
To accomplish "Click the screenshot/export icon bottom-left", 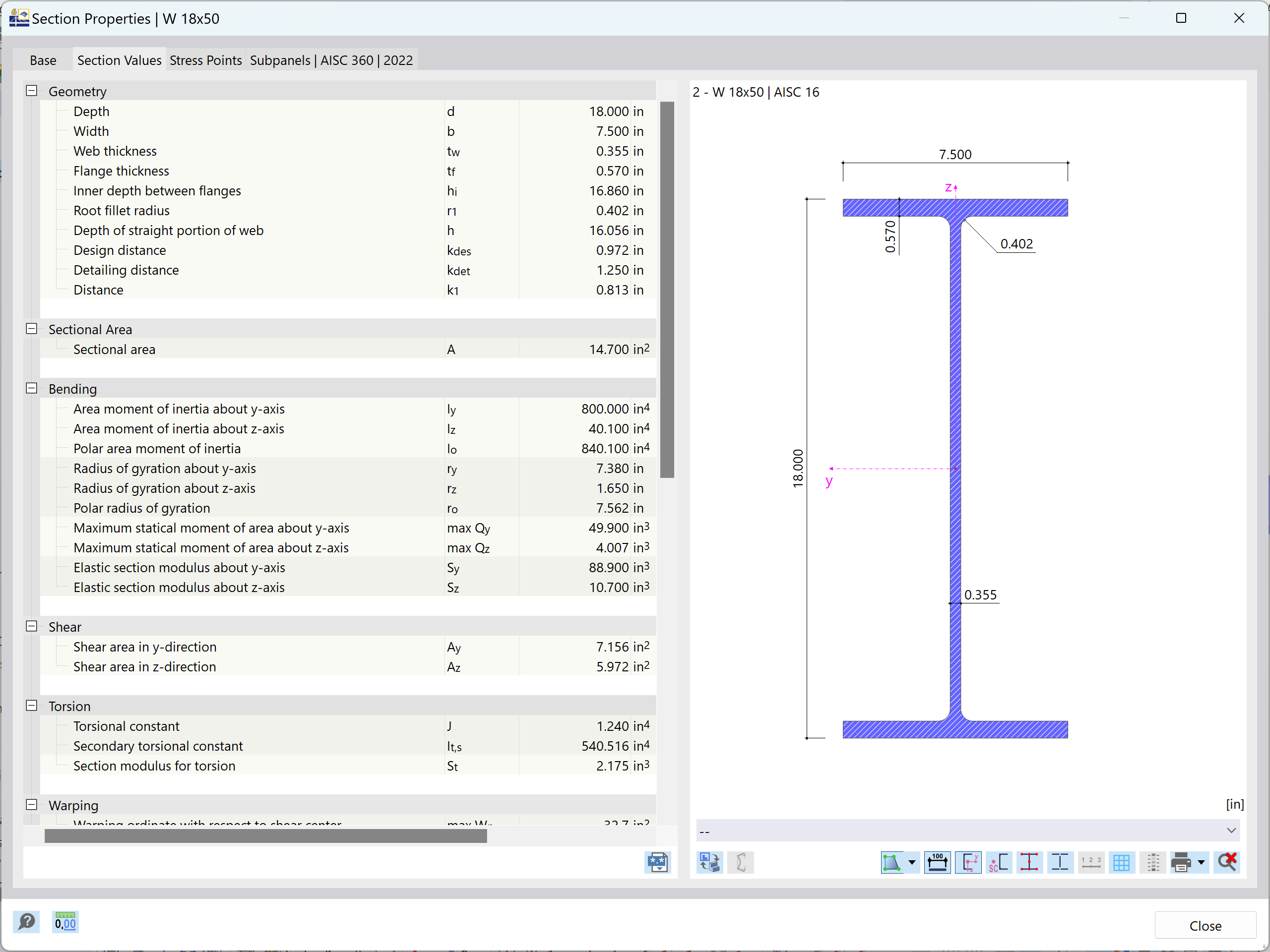I will [x=657, y=861].
